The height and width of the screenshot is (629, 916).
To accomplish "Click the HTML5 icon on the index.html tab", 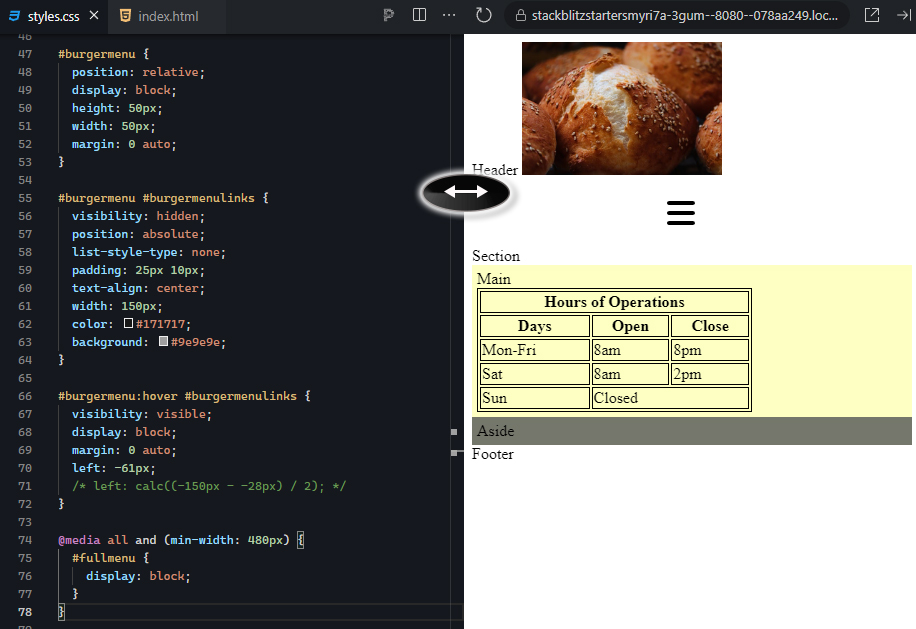I will pyautogui.click(x=124, y=15).
